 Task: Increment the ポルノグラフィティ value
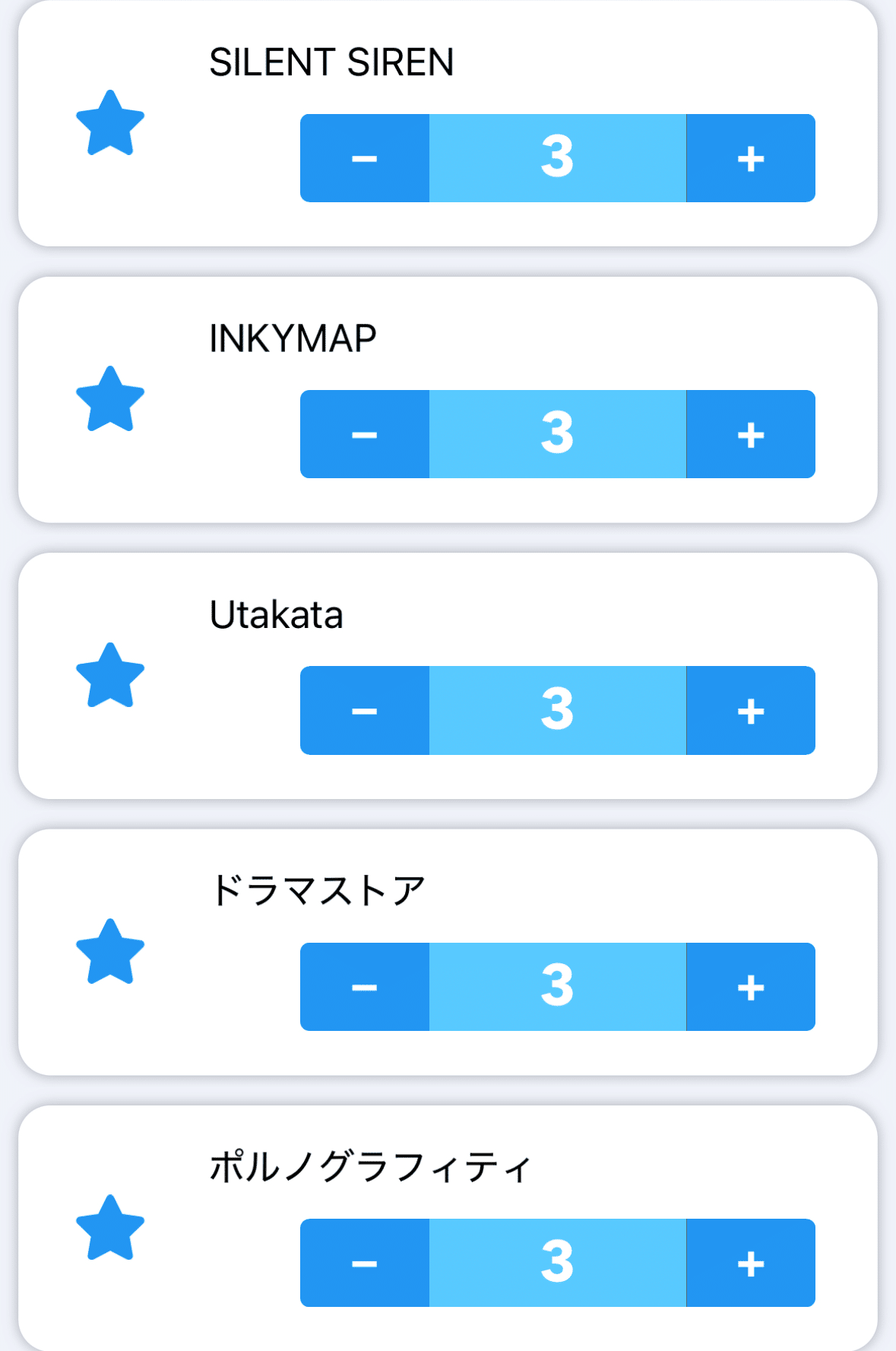point(750,1263)
